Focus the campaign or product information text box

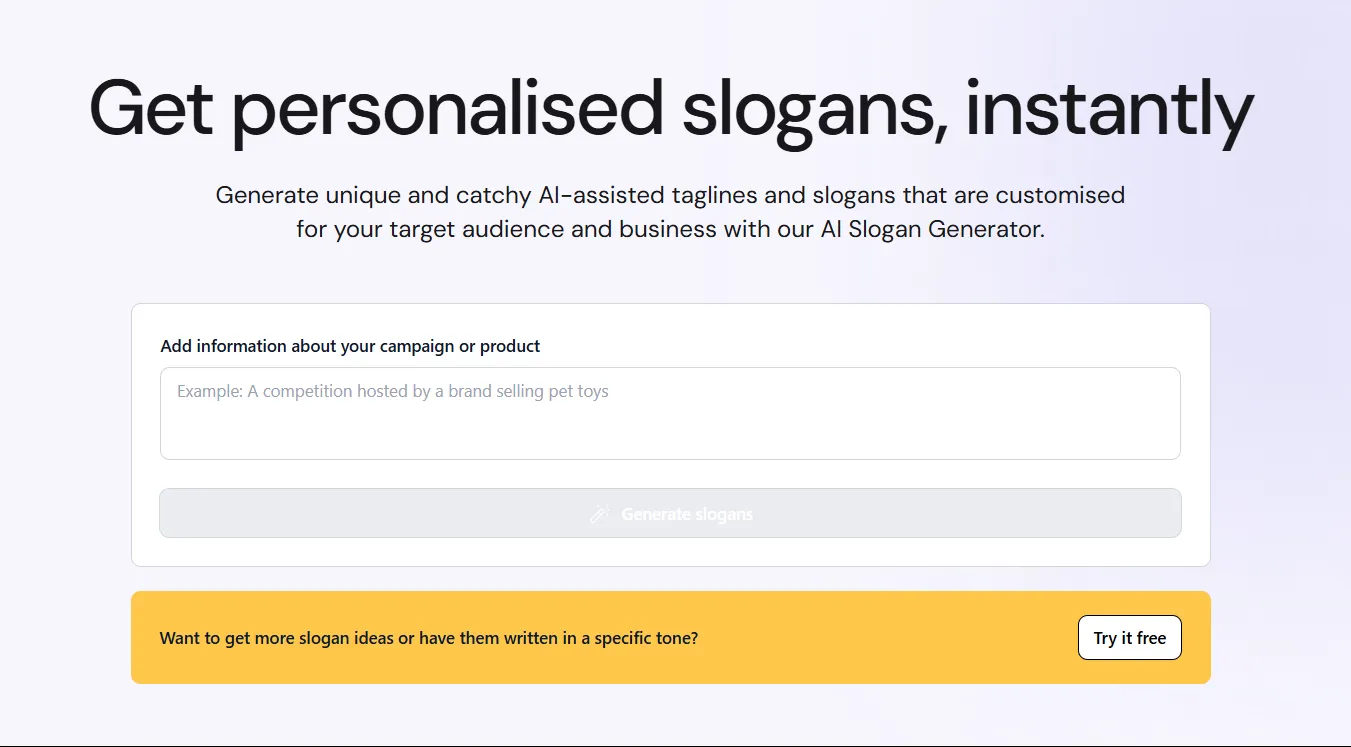pyautogui.click(x=670, y=414)
